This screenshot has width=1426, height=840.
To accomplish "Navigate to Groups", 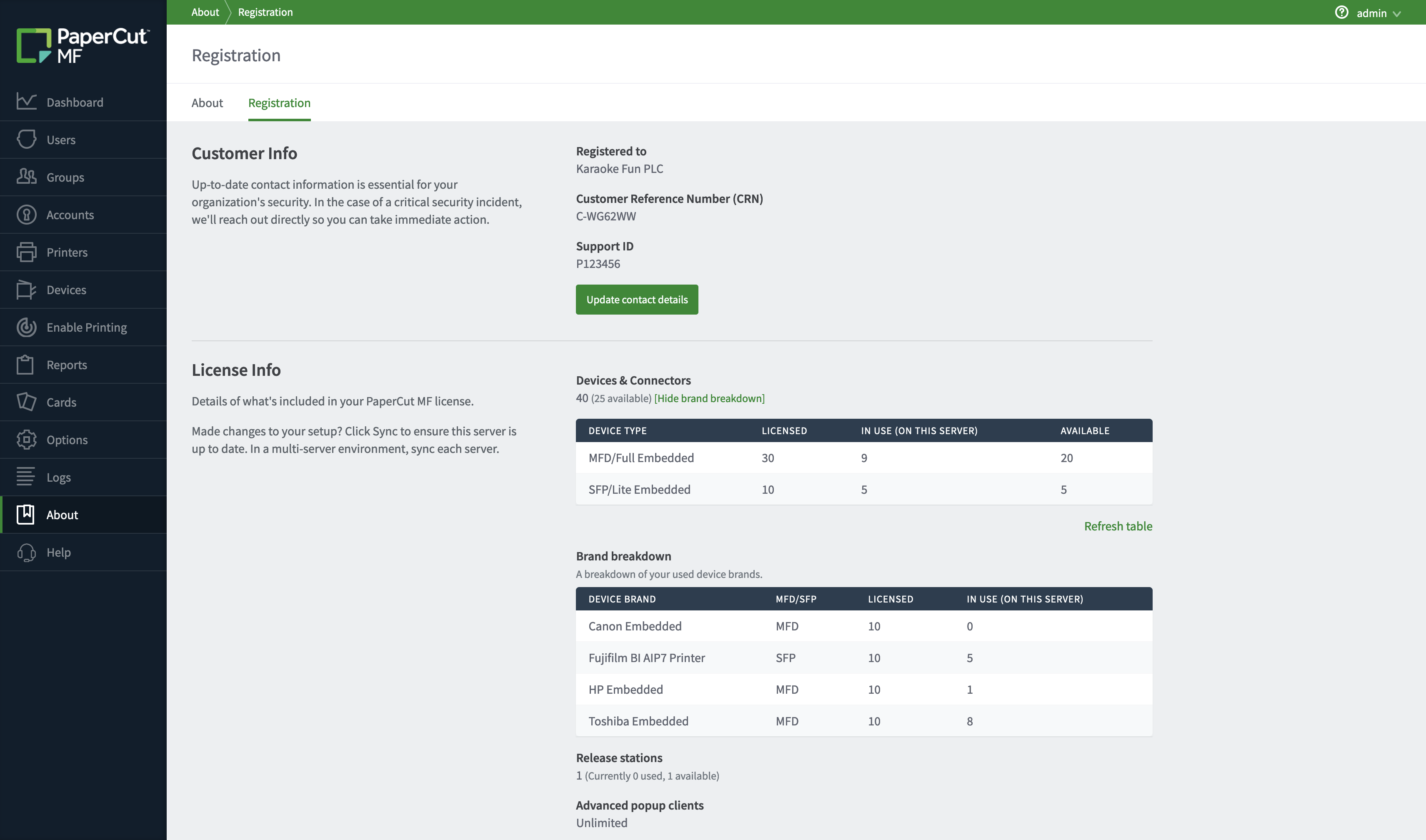I will click(83, 177).
